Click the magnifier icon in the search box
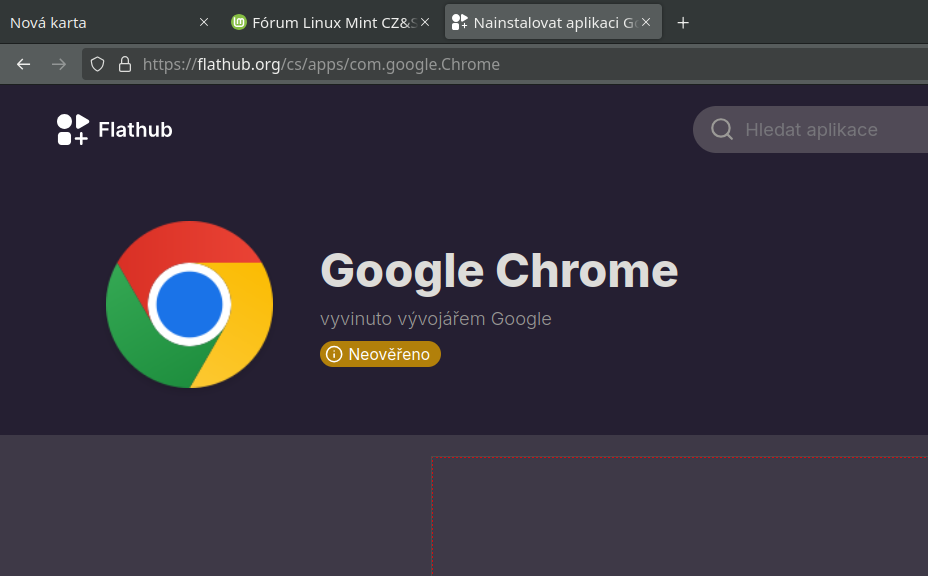The height and width of the screenshot is (576, 928). [721, 129]
